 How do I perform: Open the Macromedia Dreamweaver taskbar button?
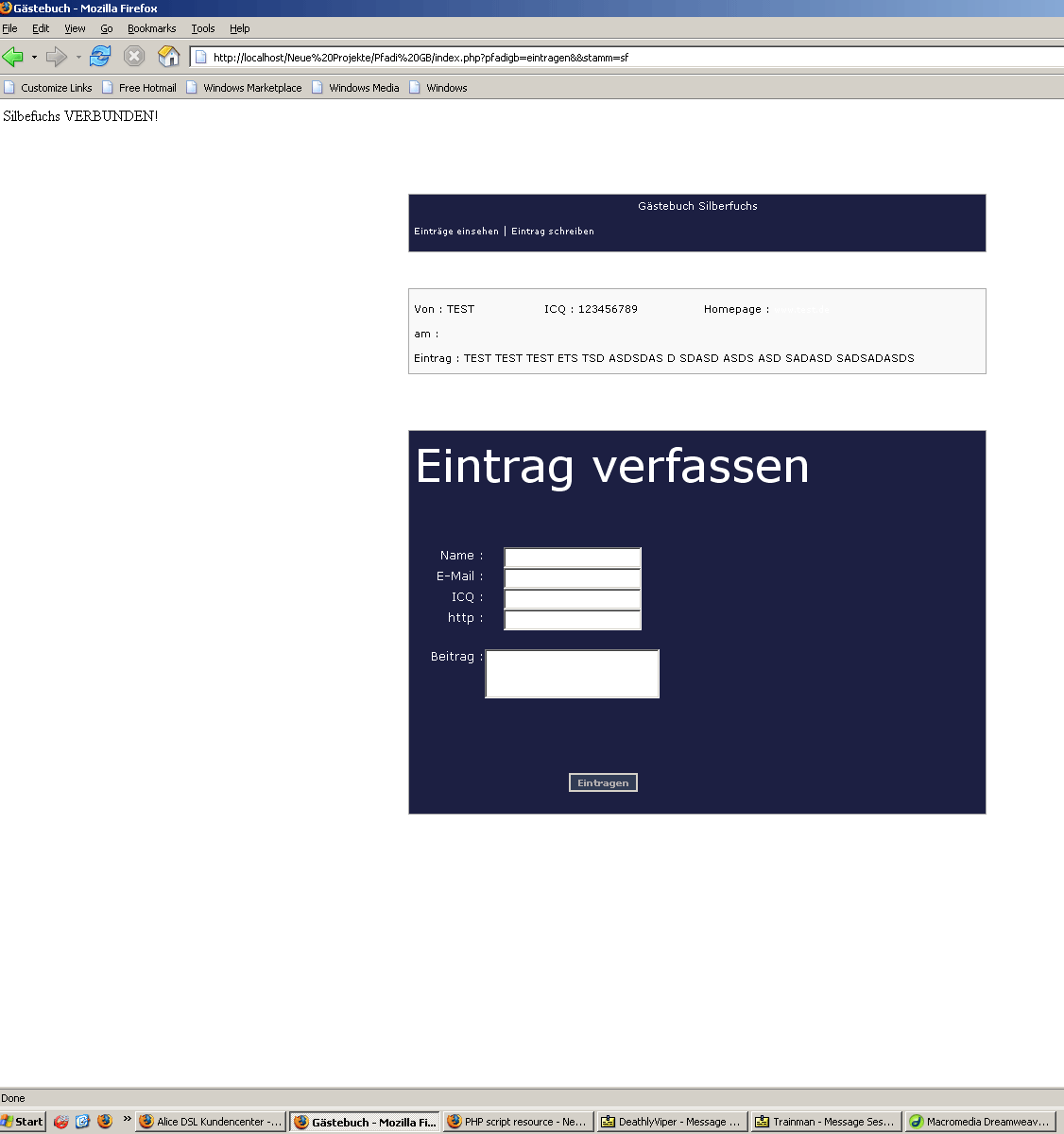pyautogui.click(x=979, y=1122)
